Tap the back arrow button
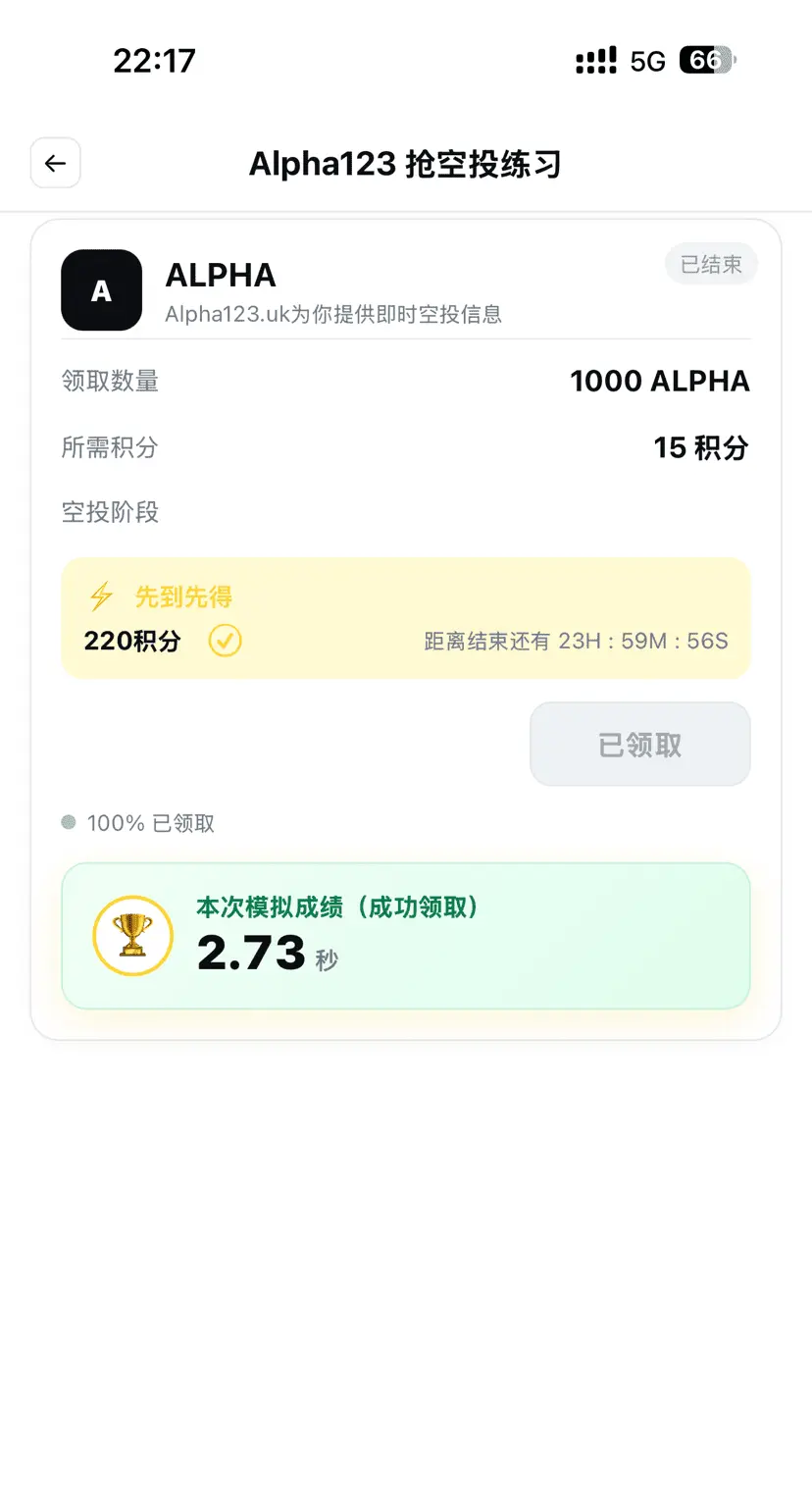812x1501 pixels. click(55, 163)
